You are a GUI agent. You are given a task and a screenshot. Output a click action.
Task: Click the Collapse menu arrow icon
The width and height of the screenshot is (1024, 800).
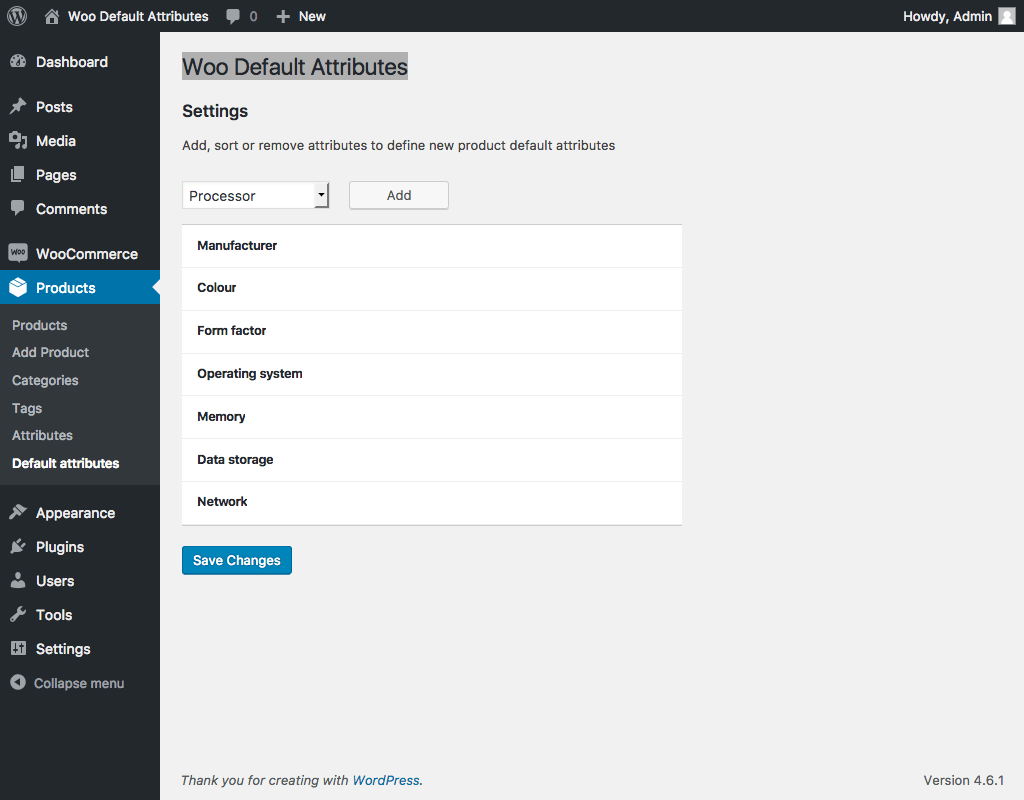click(18, 682)
